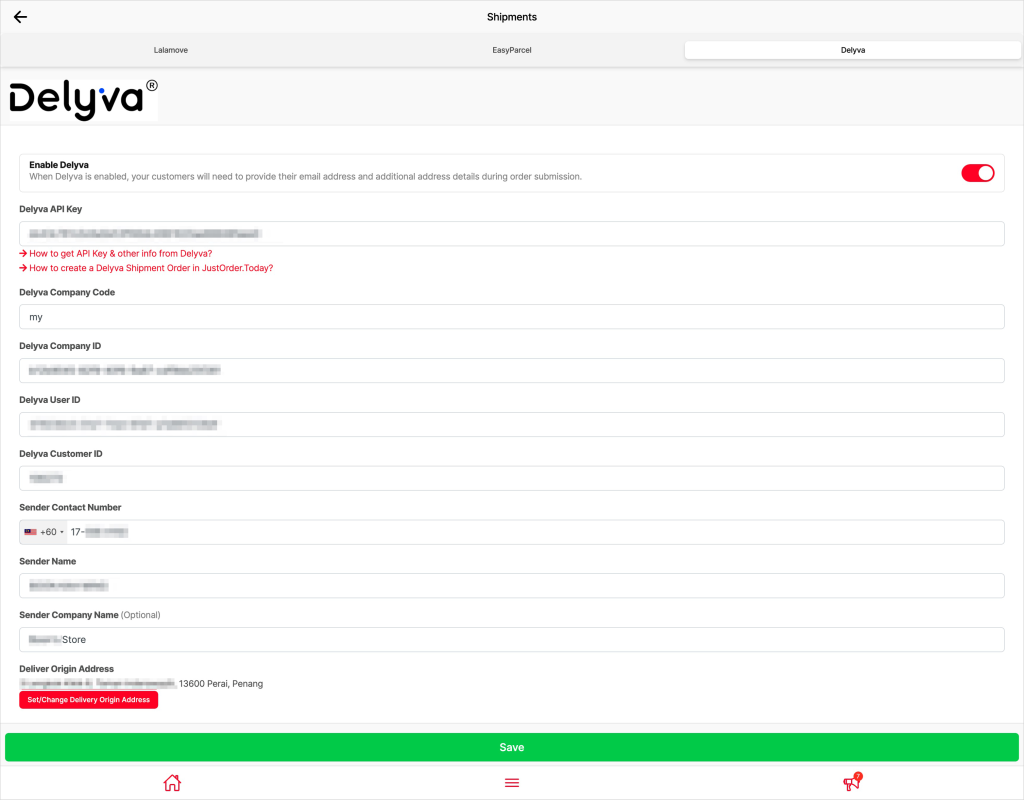Click Set/Change Delivery Origin Address button
1024x800 pixels.
pyautogui.click(x=88, y=699)
